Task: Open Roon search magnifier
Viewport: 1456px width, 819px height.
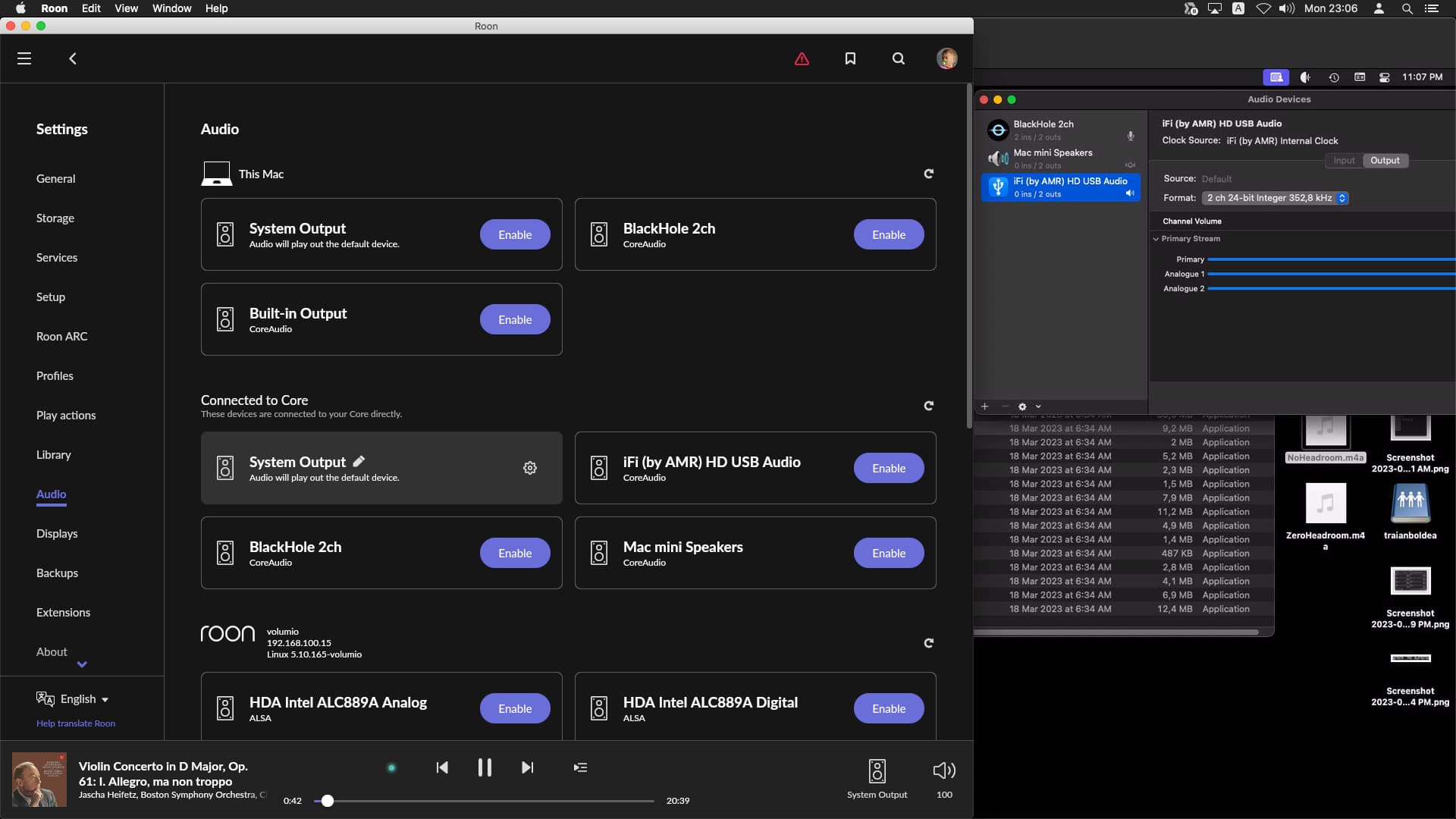Action: point(899,58)
